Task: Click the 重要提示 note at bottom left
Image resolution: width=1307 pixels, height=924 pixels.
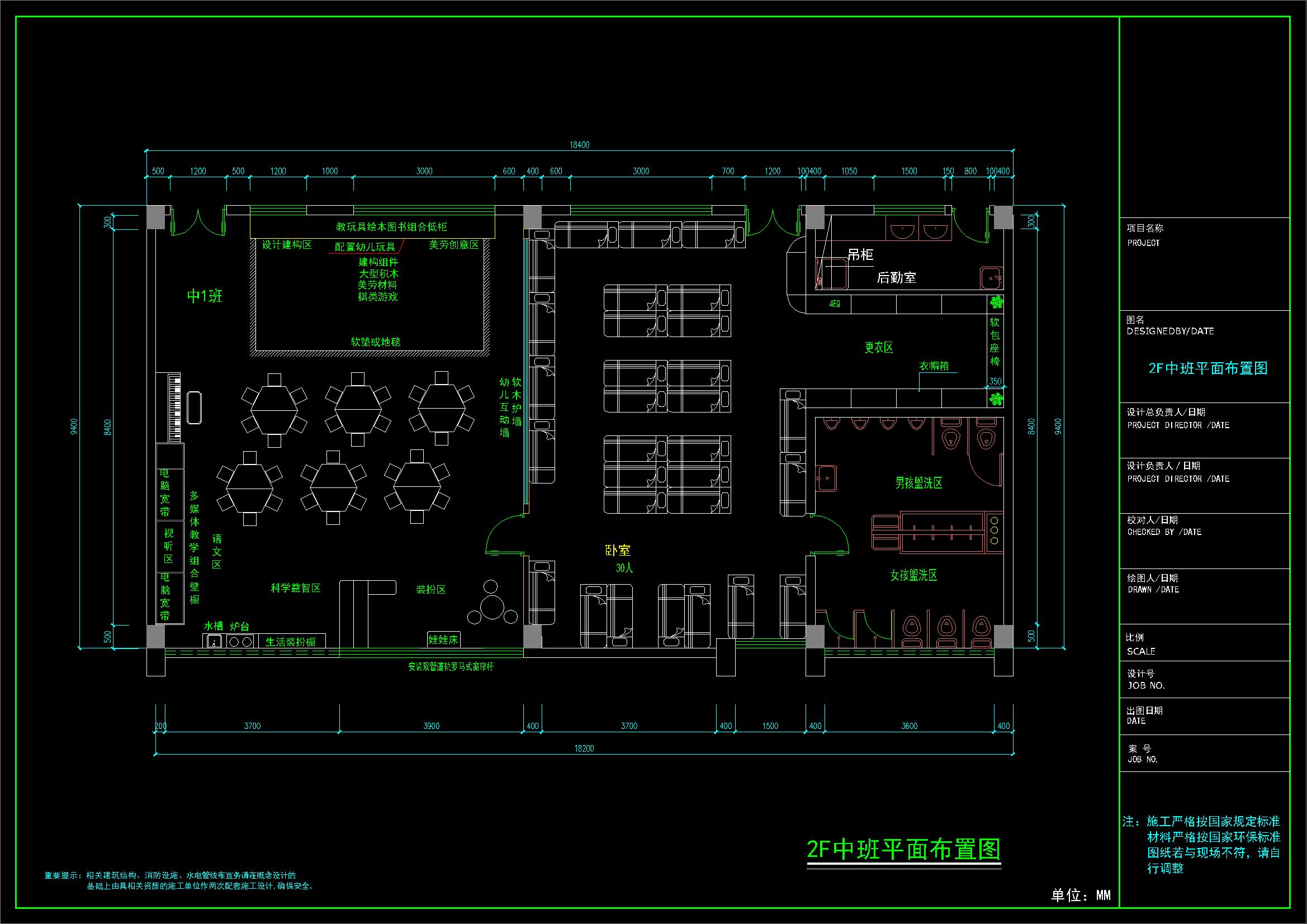Action: click(x=179, y=881)
